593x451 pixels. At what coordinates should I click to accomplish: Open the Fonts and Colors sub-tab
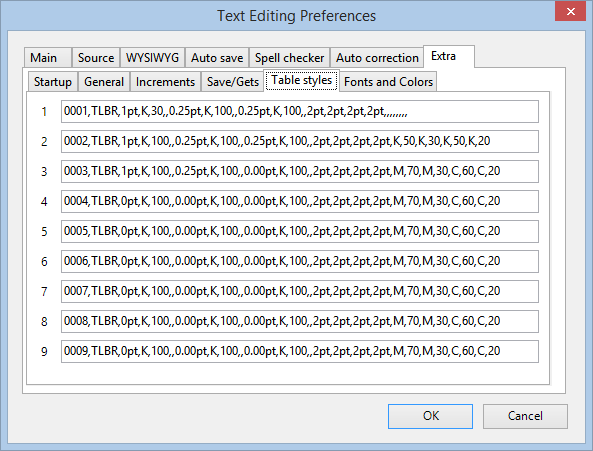[388, 82]
